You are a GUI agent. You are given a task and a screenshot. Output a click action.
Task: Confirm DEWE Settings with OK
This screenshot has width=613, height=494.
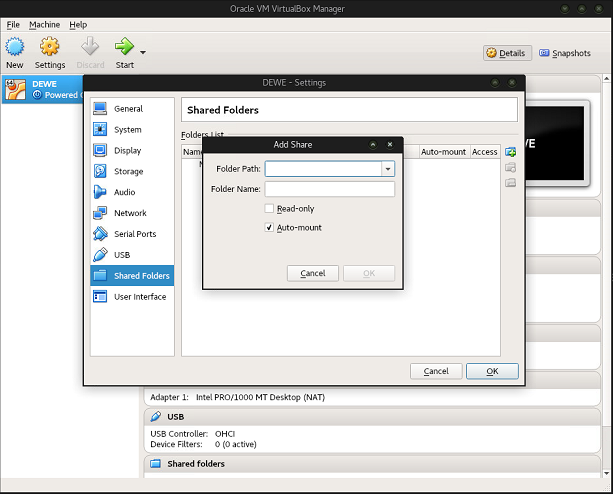coord(492,371)
